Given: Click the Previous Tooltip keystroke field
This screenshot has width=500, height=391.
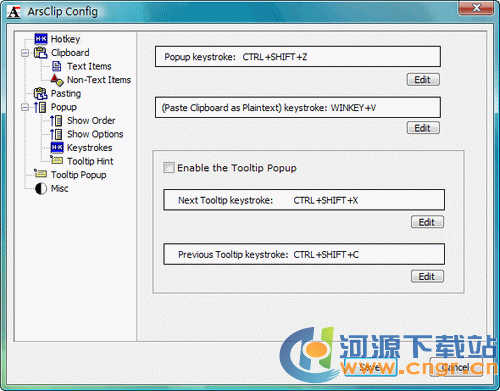Looking at the screenshot, I should tap(304, 254).
